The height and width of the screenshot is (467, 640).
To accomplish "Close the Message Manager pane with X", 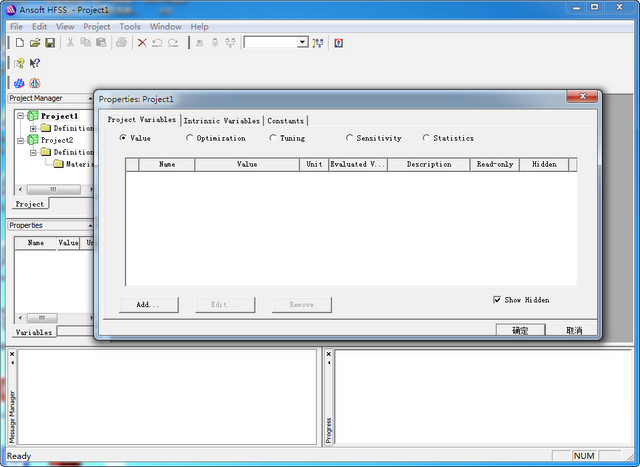I will [x=12, y=354].
